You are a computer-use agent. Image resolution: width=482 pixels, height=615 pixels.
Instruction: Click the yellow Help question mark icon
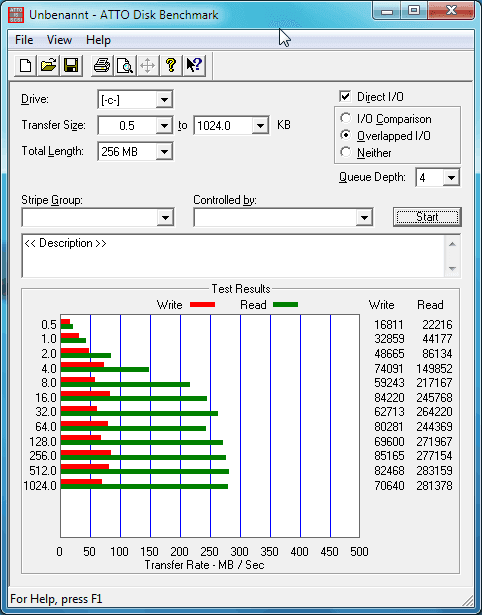coord(171,66)
